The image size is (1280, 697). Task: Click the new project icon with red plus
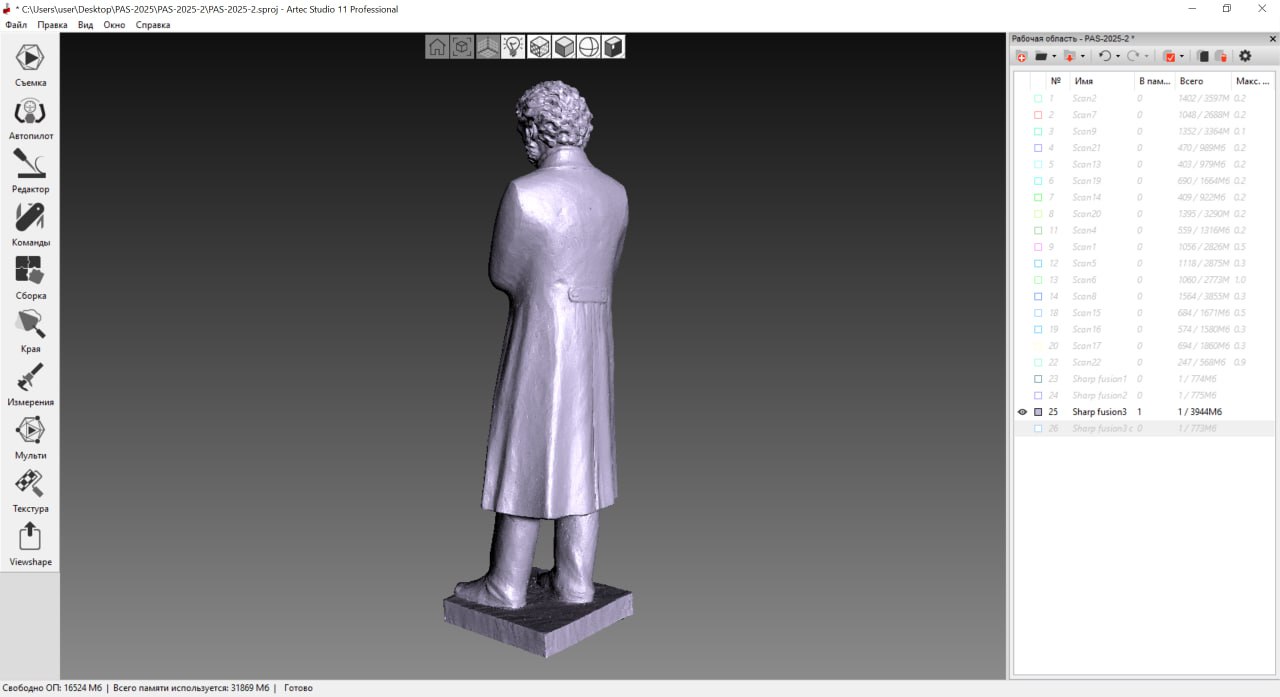(1021, 57)
